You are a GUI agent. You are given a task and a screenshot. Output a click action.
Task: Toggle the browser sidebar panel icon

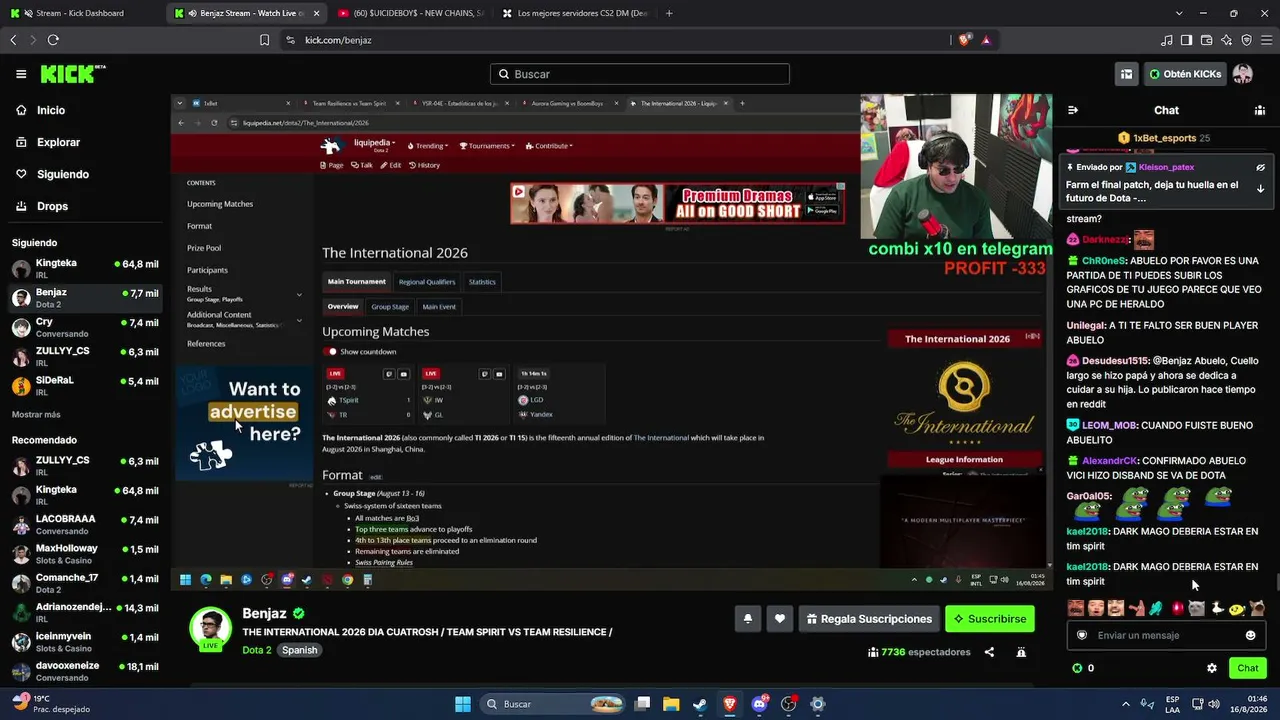tap(1186, 40)
